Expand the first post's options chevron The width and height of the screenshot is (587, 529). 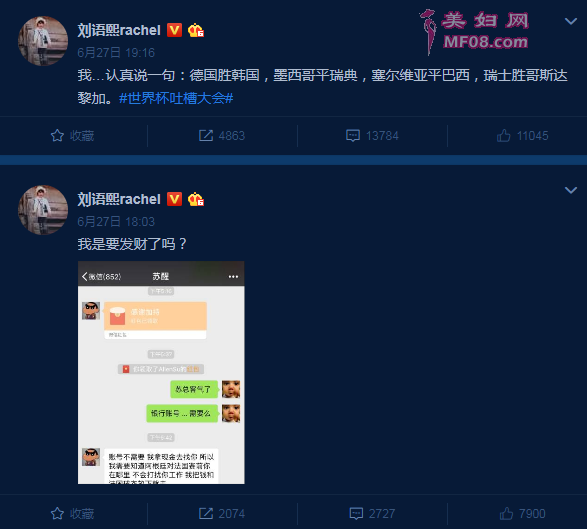571,21
